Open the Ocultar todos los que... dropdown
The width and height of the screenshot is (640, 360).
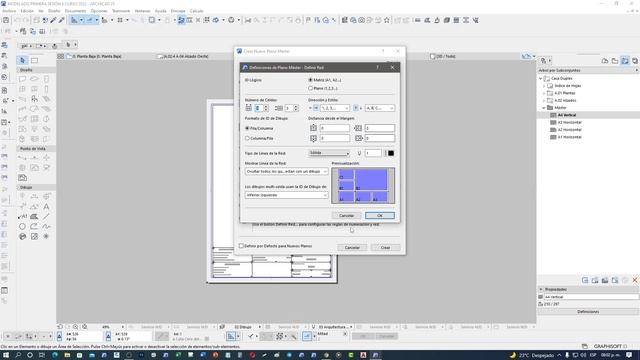click(287, 171)
